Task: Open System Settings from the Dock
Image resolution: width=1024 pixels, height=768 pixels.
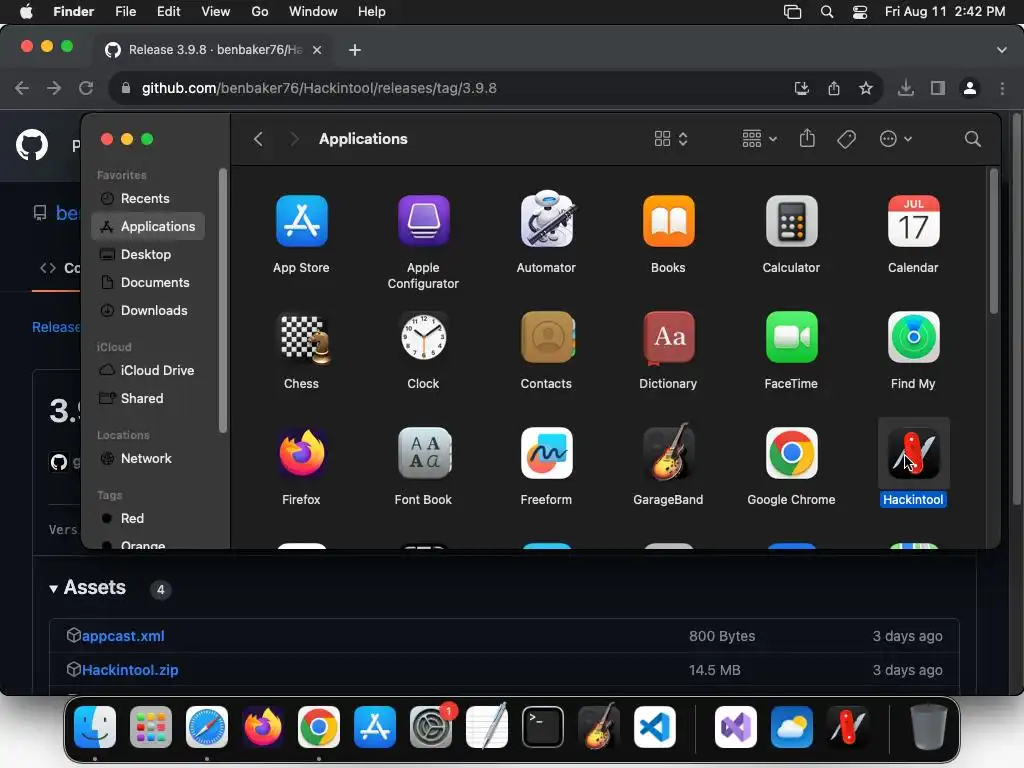Action: tap(431, 727)
